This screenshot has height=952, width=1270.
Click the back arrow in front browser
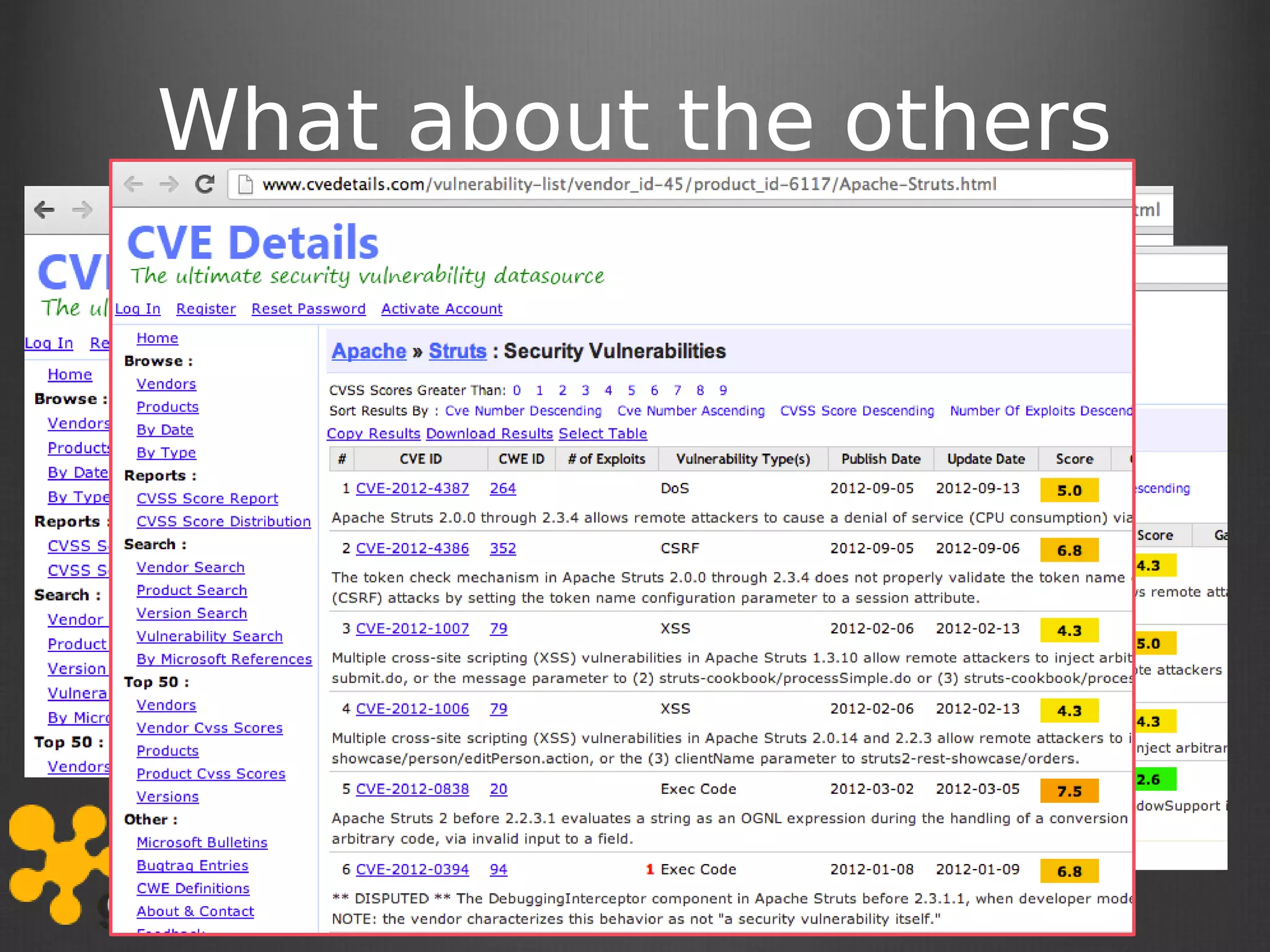click(133, 184)
